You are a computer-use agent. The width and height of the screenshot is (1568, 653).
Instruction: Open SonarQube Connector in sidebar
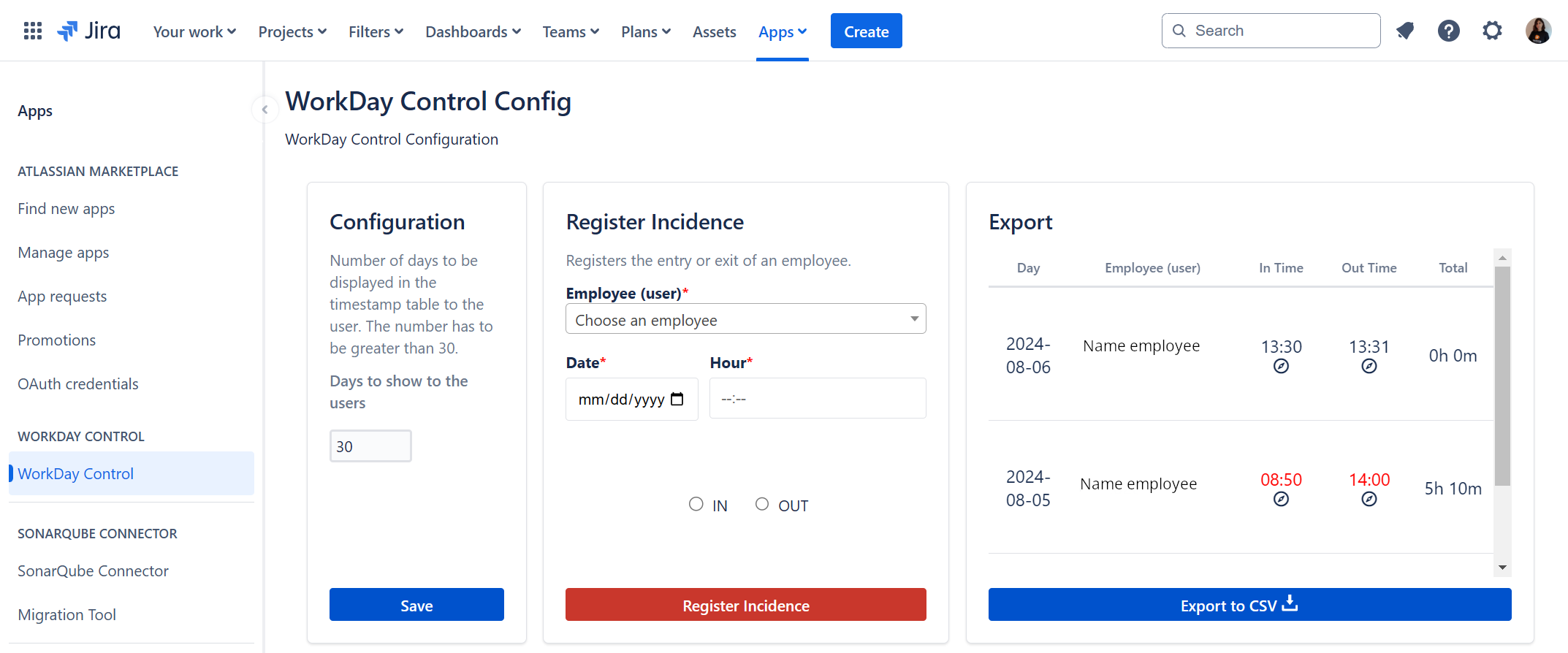[x=93, y=571]
